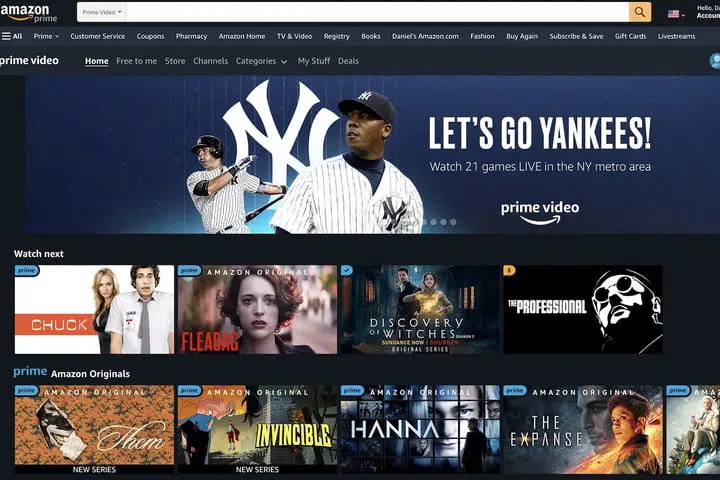Click into the search input field
This screenshot has height=480, width=720.
pos(377,12)
